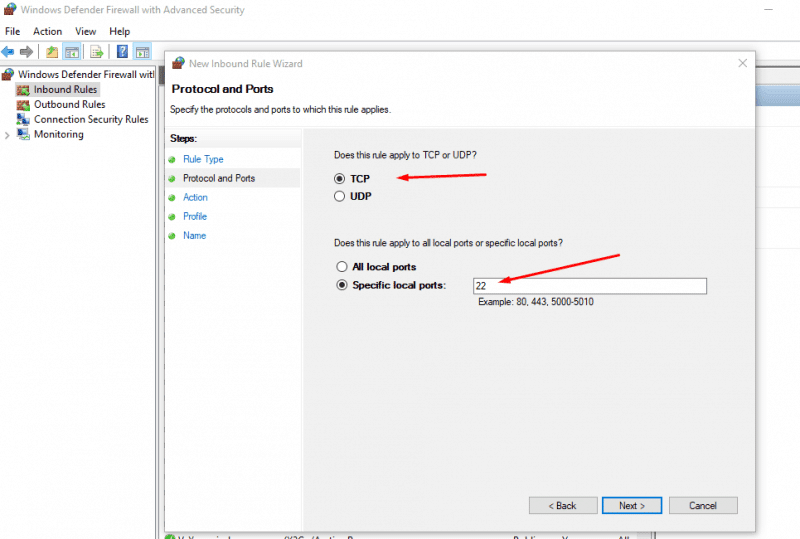This screenshot has height=539, width=800.
Task: Click the gray Forward arrow in the toolbar
Action: click(26, 52)
